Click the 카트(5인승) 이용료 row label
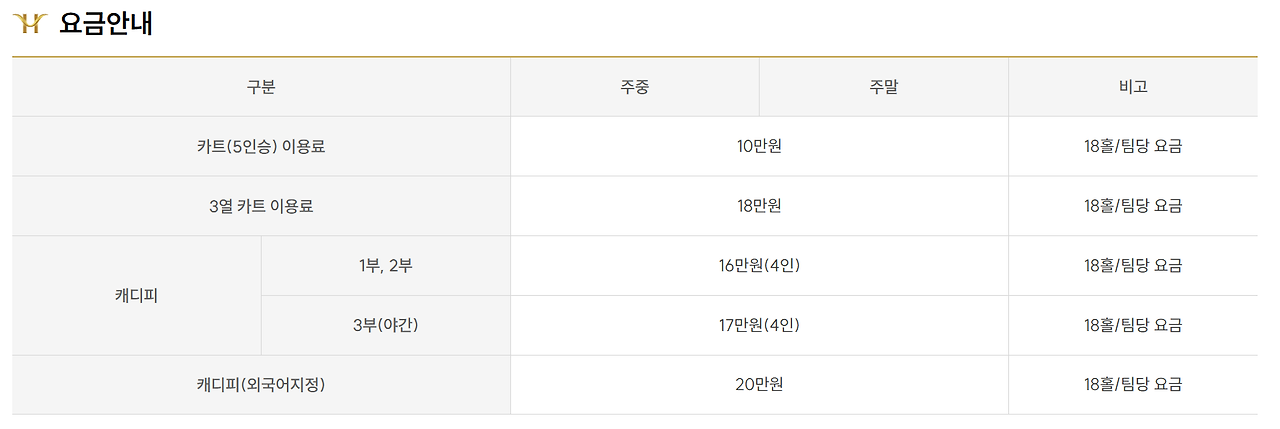The image size is (1280, 429). pyautogui.click(x=261, y=147)
